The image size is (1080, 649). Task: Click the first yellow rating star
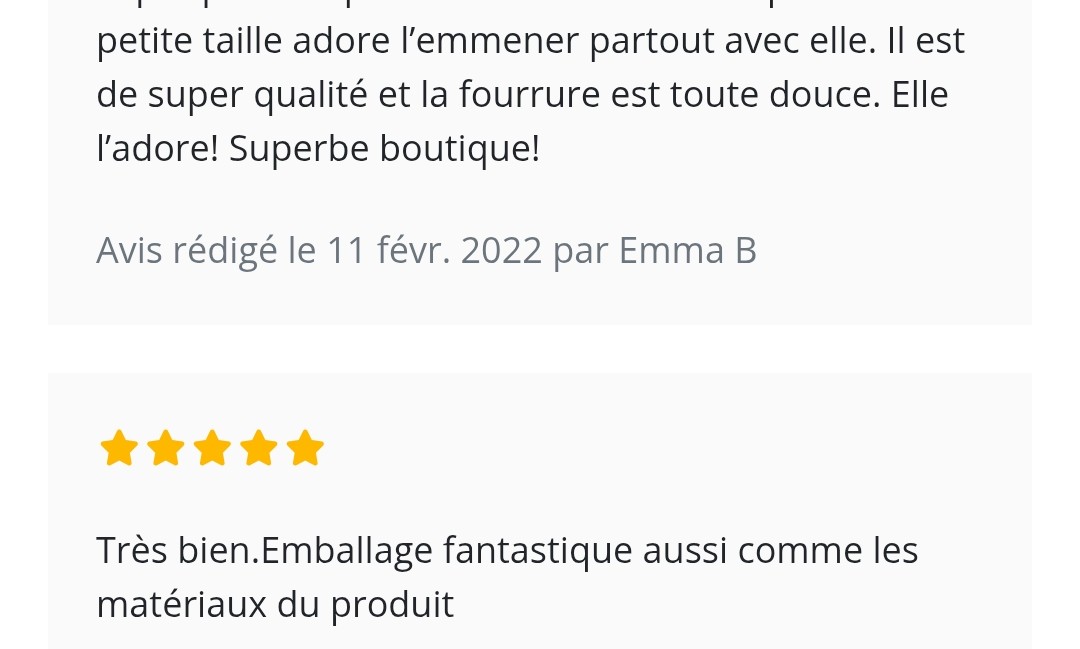119,449
